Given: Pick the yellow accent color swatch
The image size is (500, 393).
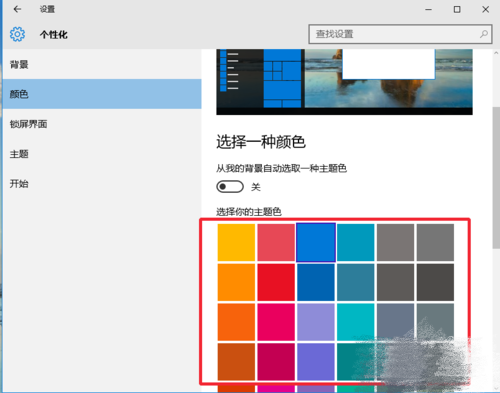Looking at the screenshot, I should click(x=236, y=242).
